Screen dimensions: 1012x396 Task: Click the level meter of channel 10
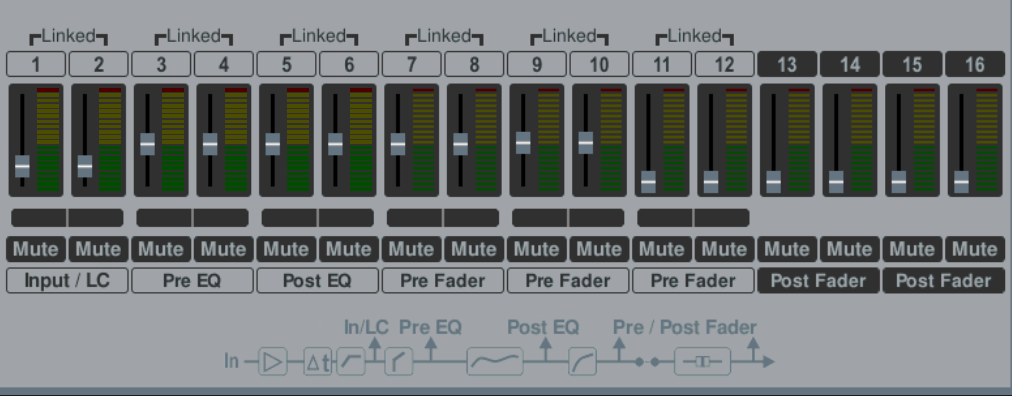611,140
